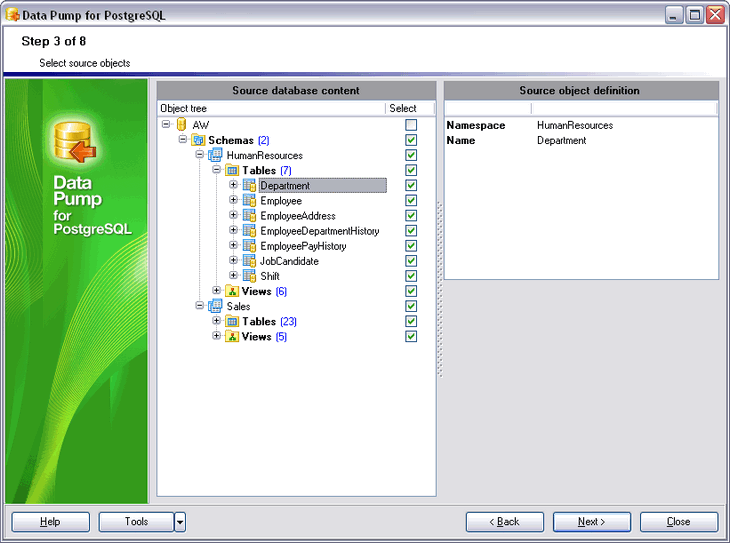
Task: Click the Employee table icon
Action: 249,201
